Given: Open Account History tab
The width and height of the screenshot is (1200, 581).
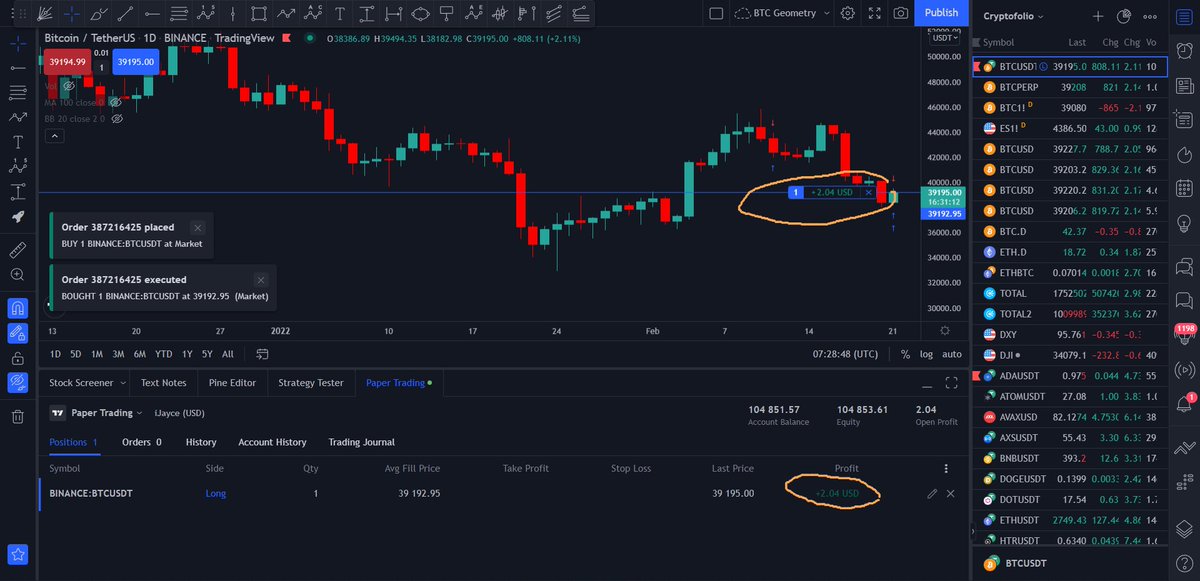Looking at the screenshot, I should [272, 442].
